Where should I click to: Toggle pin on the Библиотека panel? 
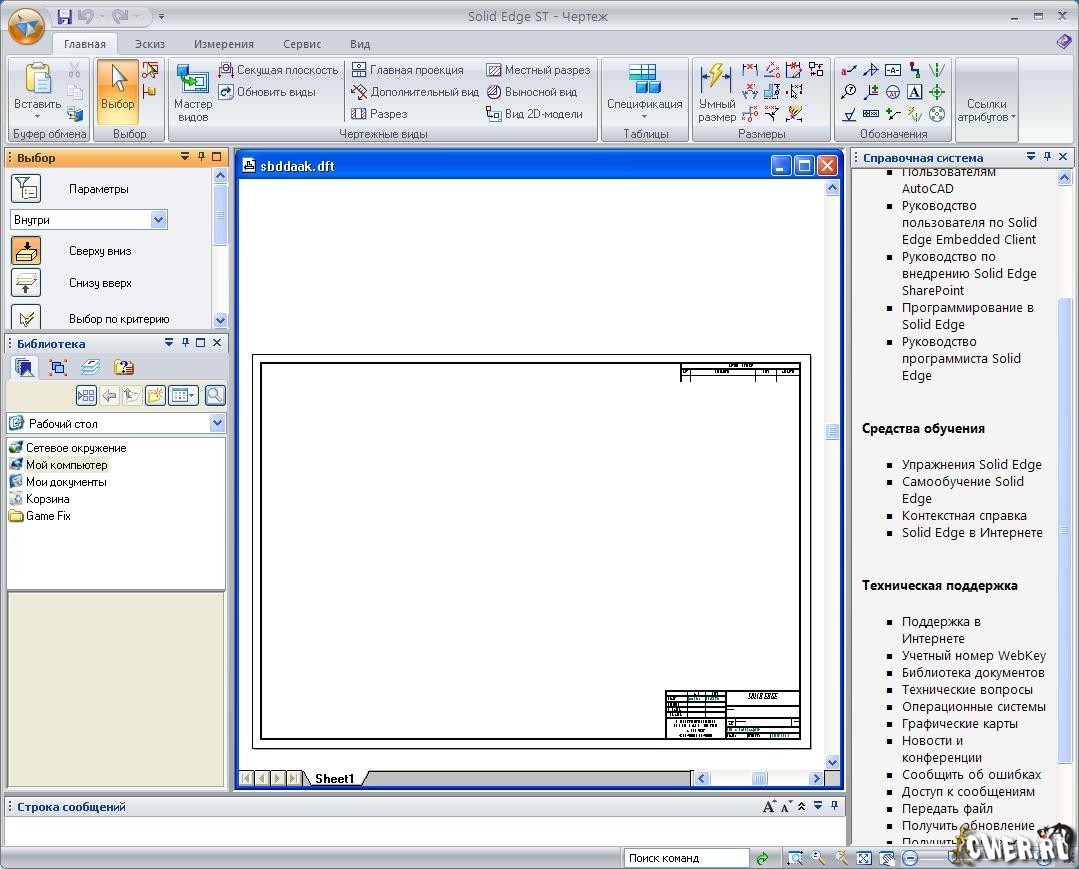point(185,343)
